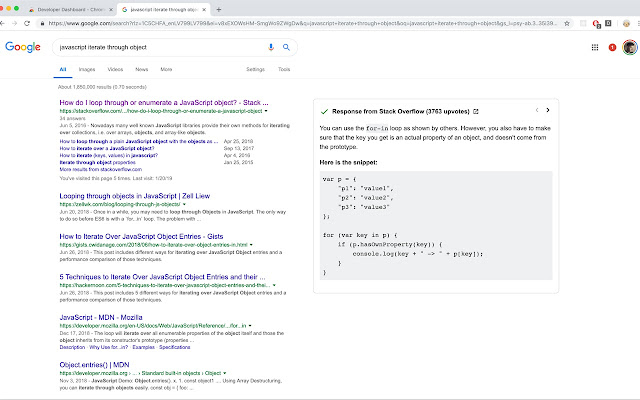The height and width of the screenshot is (400, 640).
Task: Open search Tools
Action: coord(284,69)
